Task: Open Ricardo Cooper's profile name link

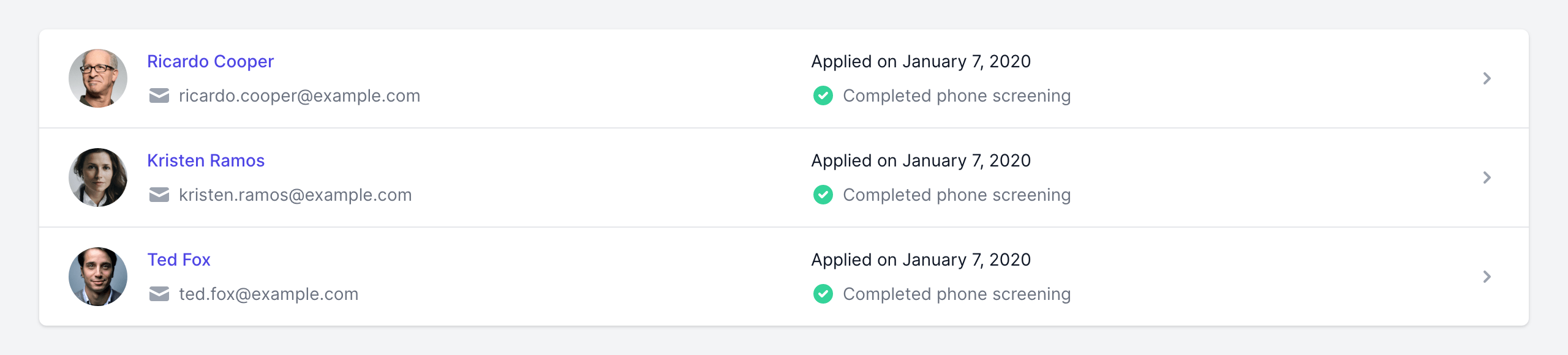Action: (x=210, y=62)
